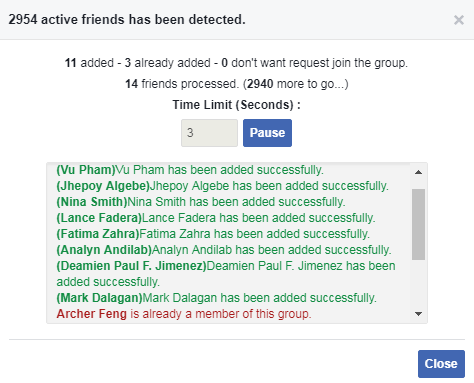474x383 pixels.
Task: Click the Nina Smith added line
Action: coord(201,202)
